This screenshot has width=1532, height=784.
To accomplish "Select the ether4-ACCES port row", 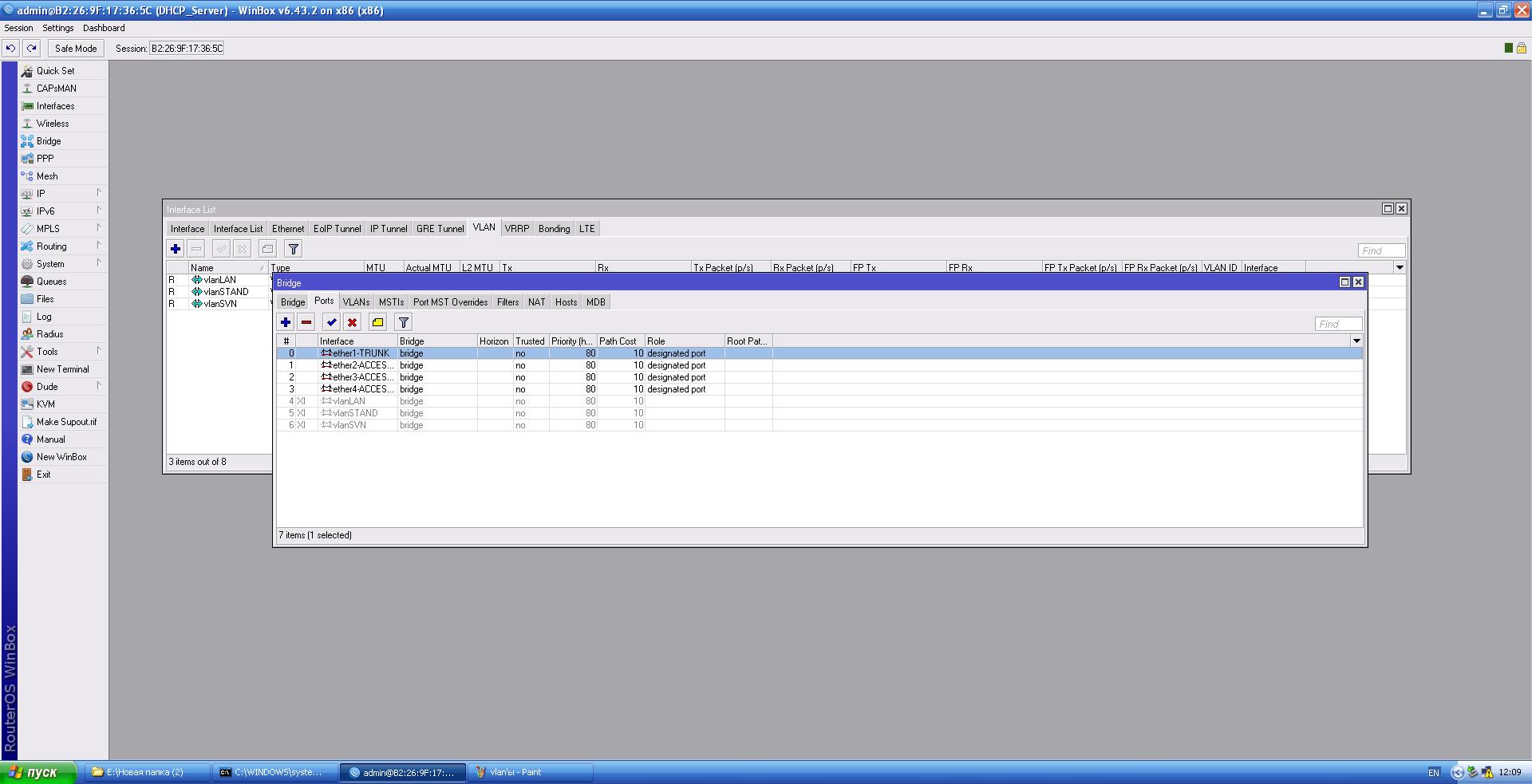I will pos(819,389).
